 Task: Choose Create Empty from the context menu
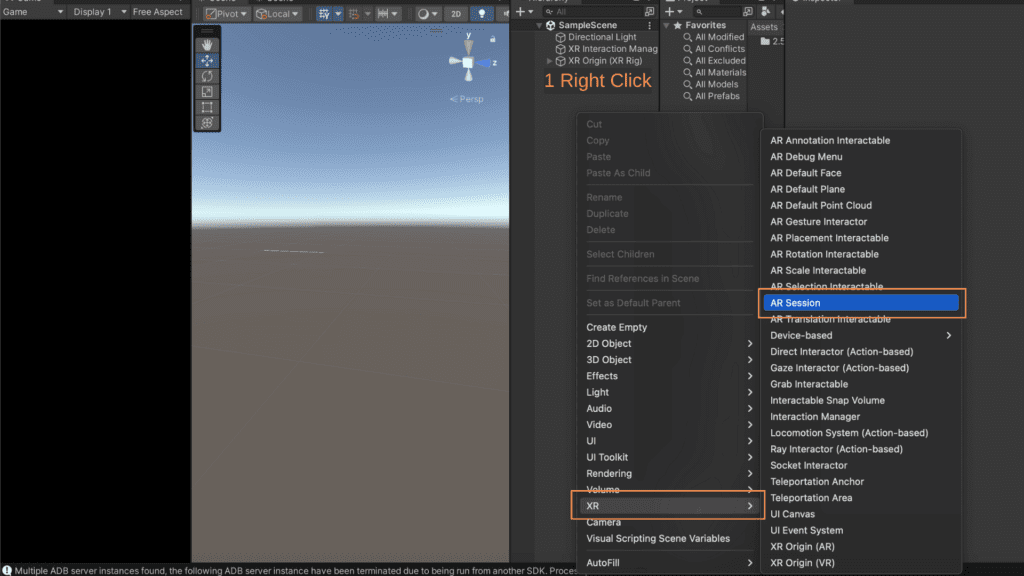click(x=616, y=327)
